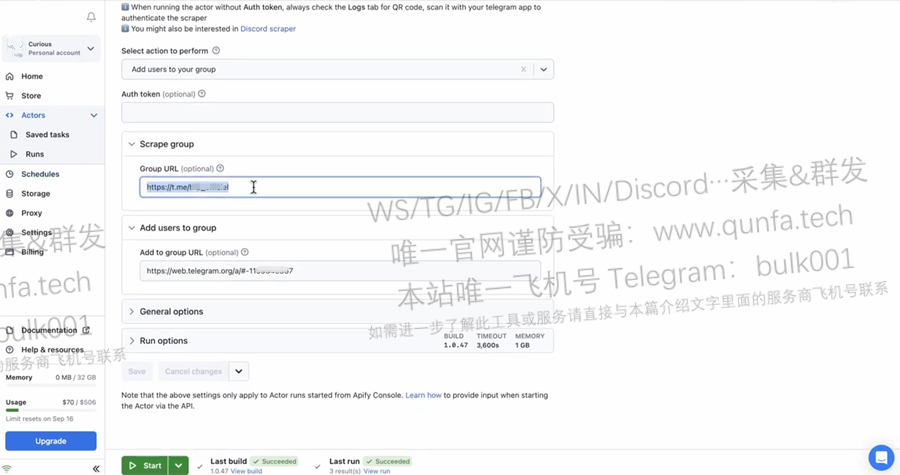
Task: Go to Home in sidebar
Action: click(x=32, y=76)
